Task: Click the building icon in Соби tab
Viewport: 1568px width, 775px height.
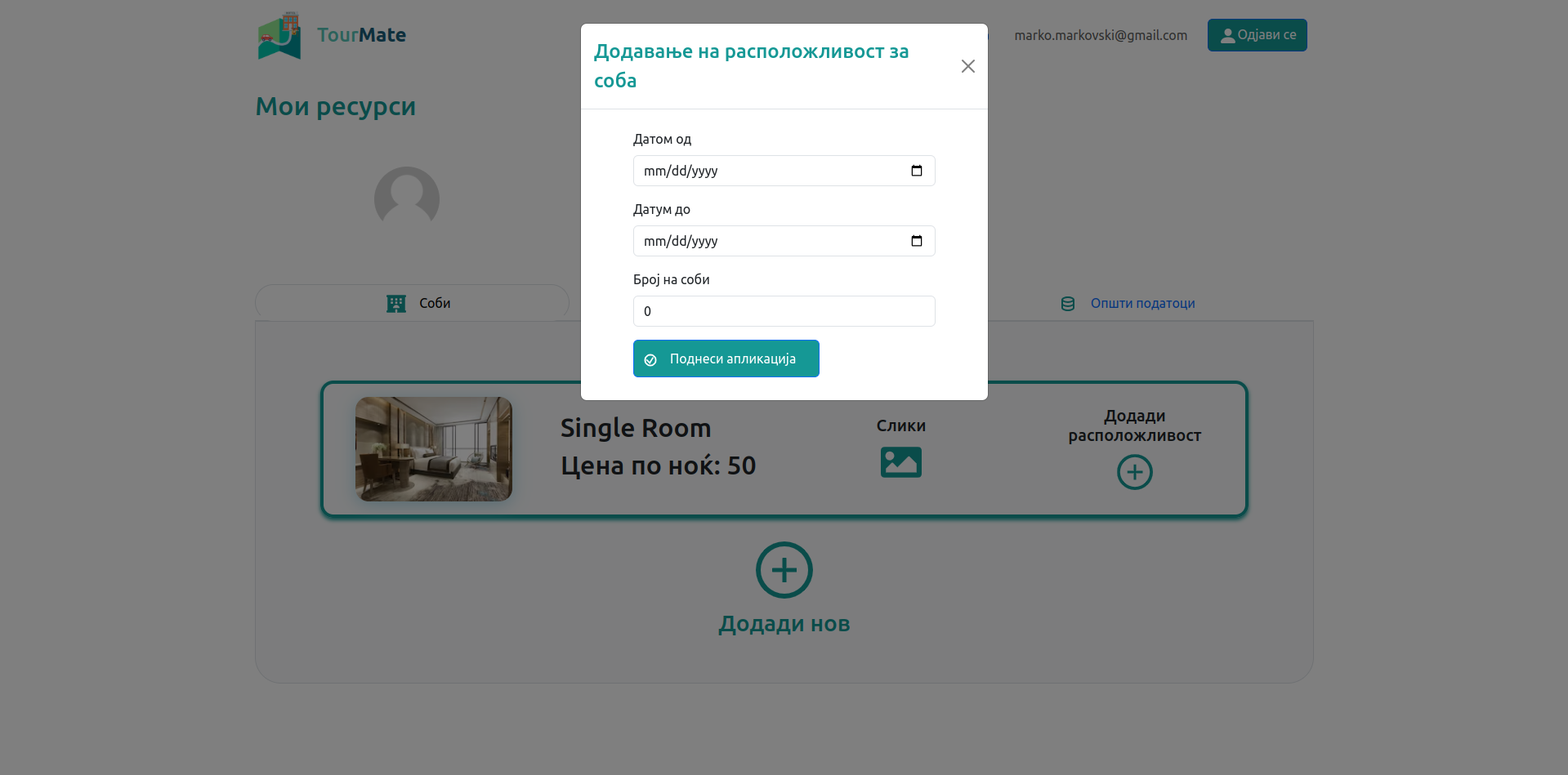Action: (396, 304)
